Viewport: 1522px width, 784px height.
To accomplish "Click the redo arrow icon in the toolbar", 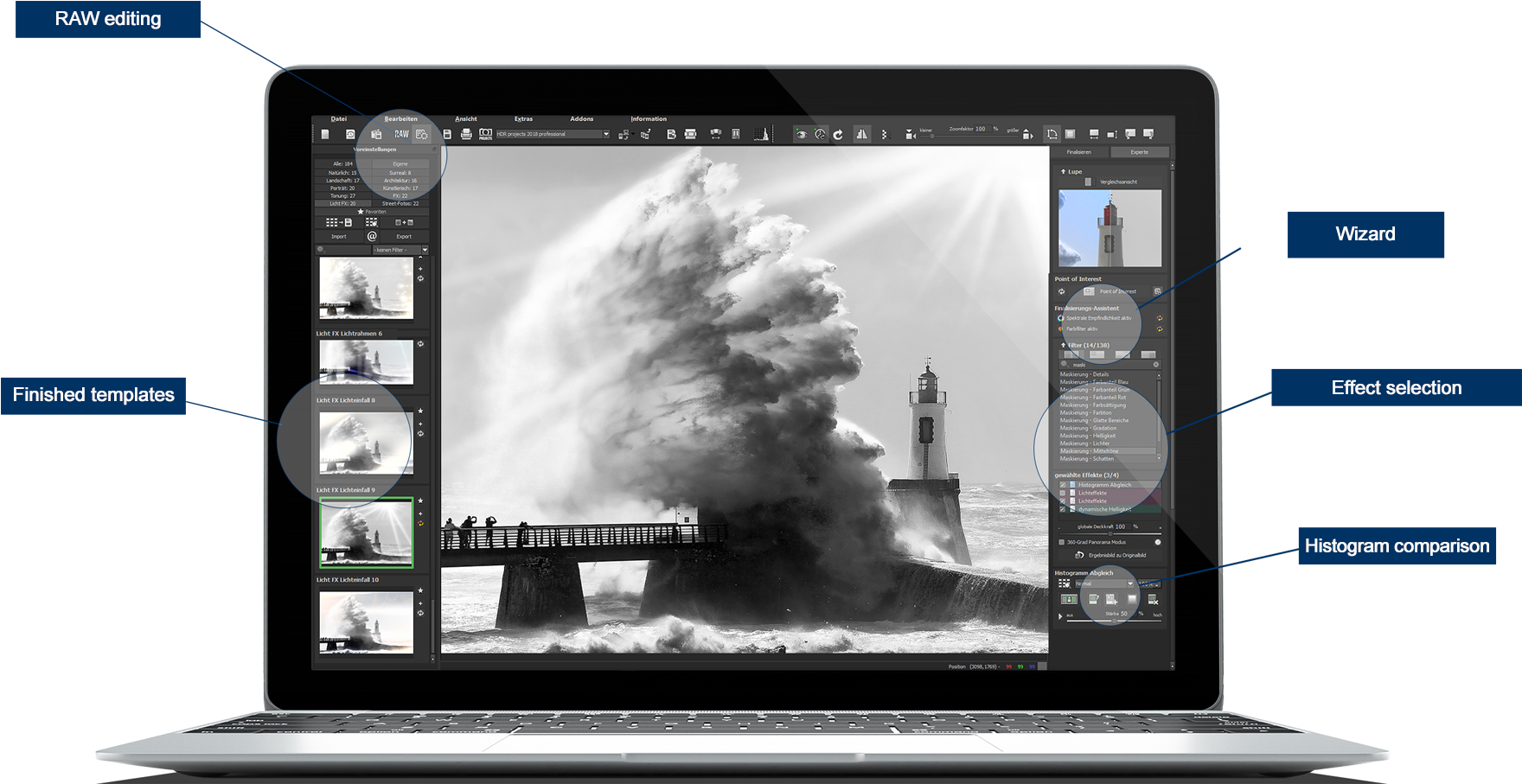I will click(837, 135).
